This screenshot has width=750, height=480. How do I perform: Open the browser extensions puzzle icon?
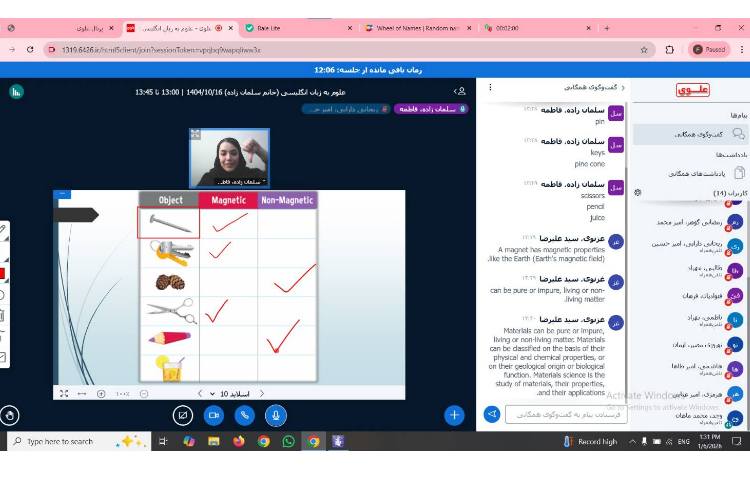click(670, 49)
